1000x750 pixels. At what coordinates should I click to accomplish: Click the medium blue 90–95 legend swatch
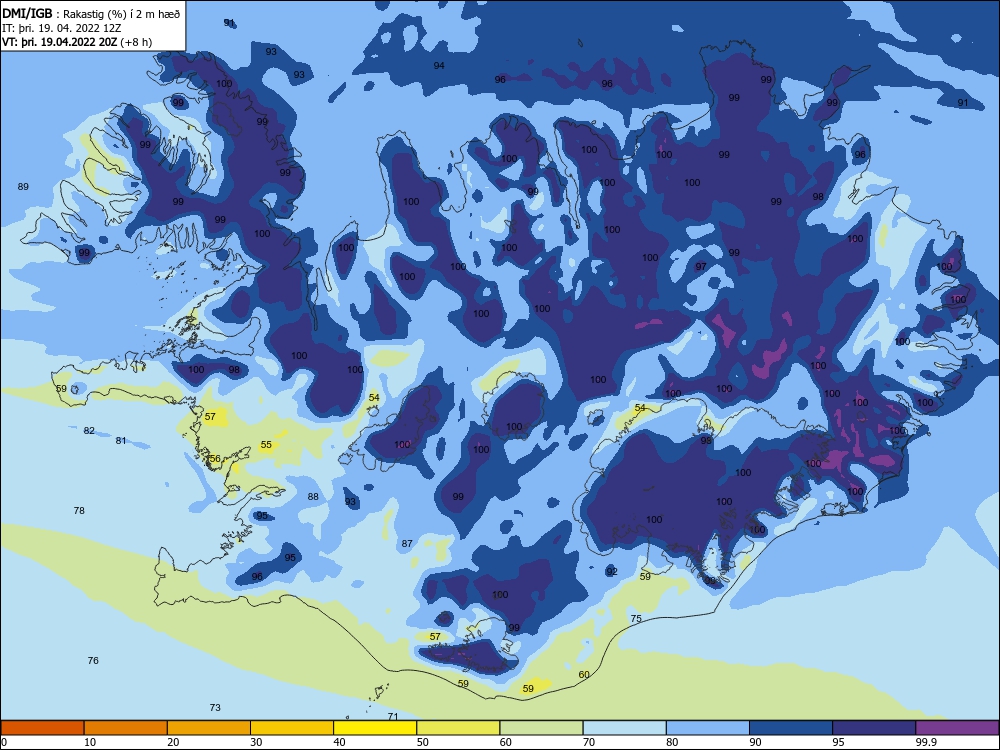[791, 728]
